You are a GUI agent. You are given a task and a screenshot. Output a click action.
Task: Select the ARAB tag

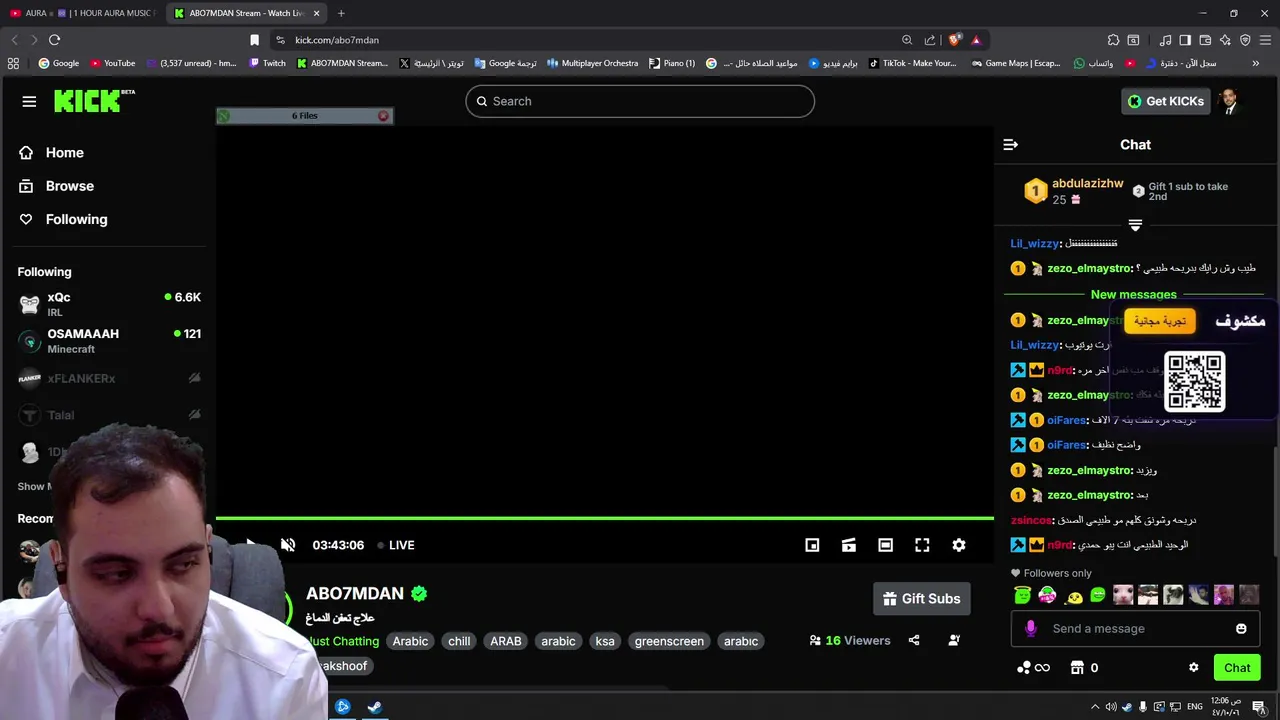(x=506, y=641)
